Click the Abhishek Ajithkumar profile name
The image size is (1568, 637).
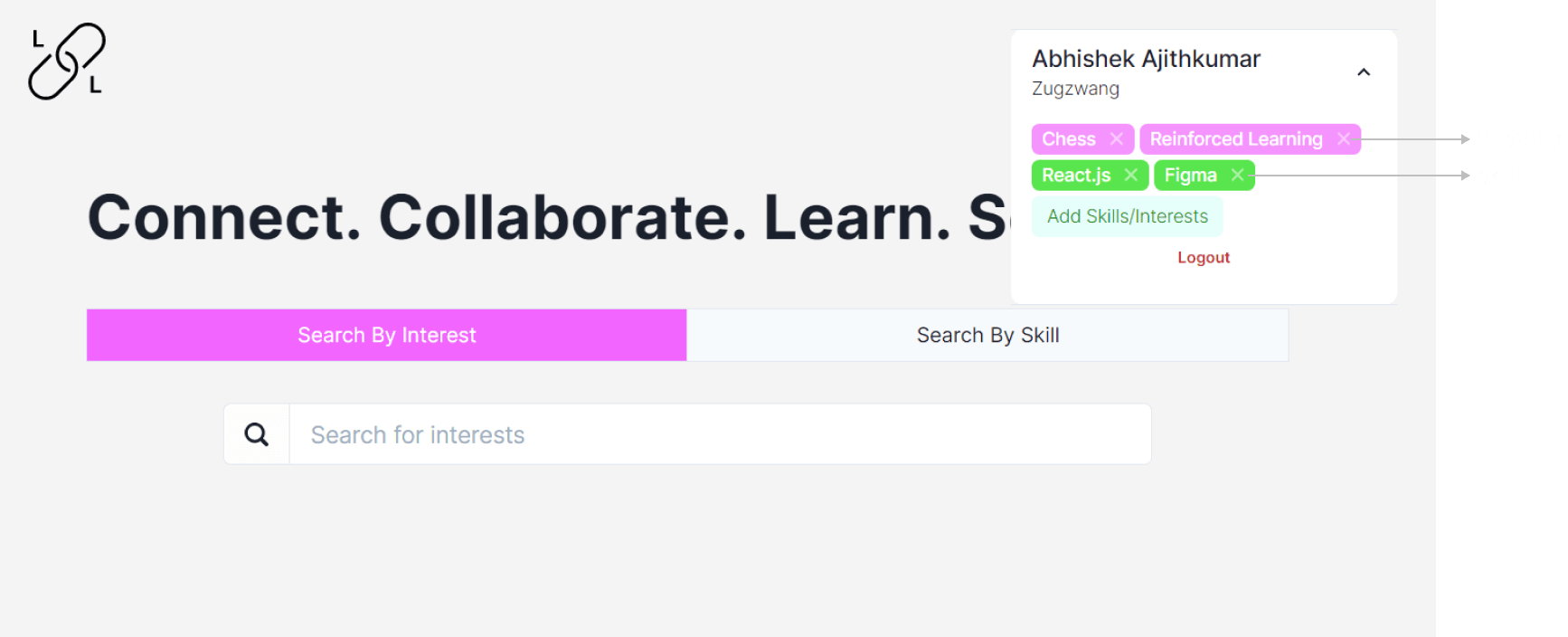click(x=1146, y=59)
